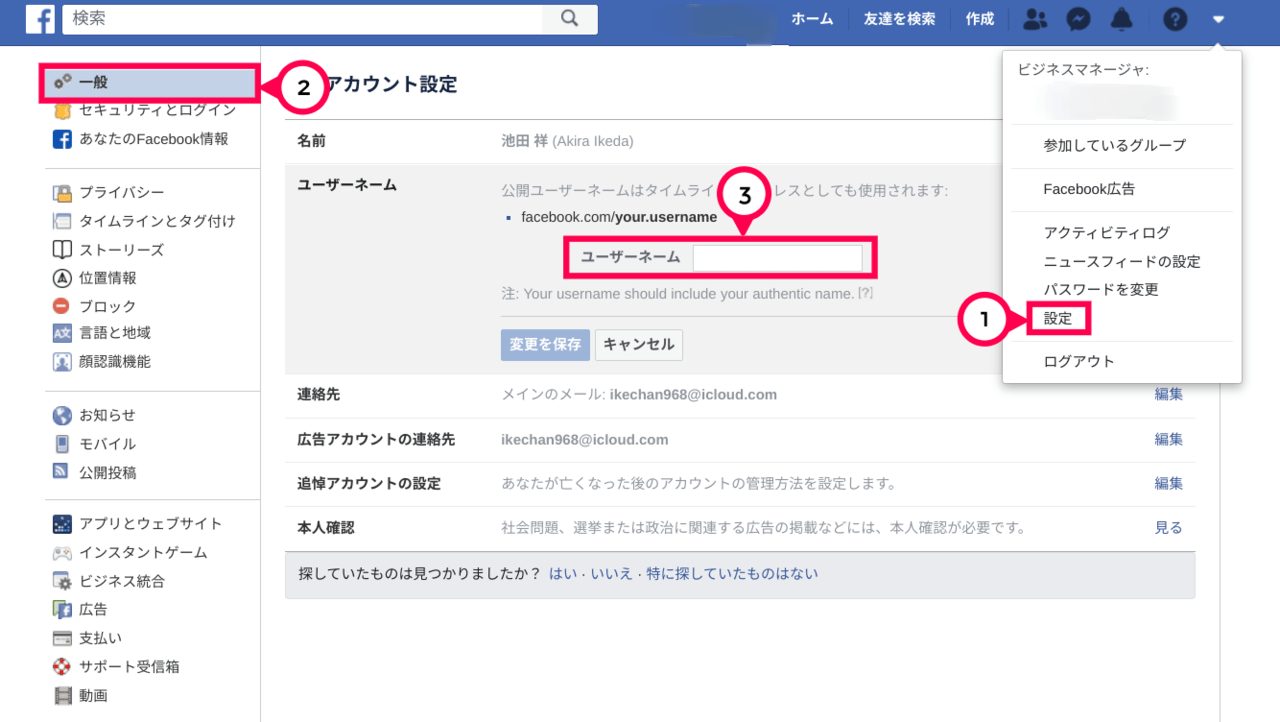This screenshot has height=722, width=1280.
Task: Click the 動画 film icon
Action: pyautogui.click(x=62, y=696)
